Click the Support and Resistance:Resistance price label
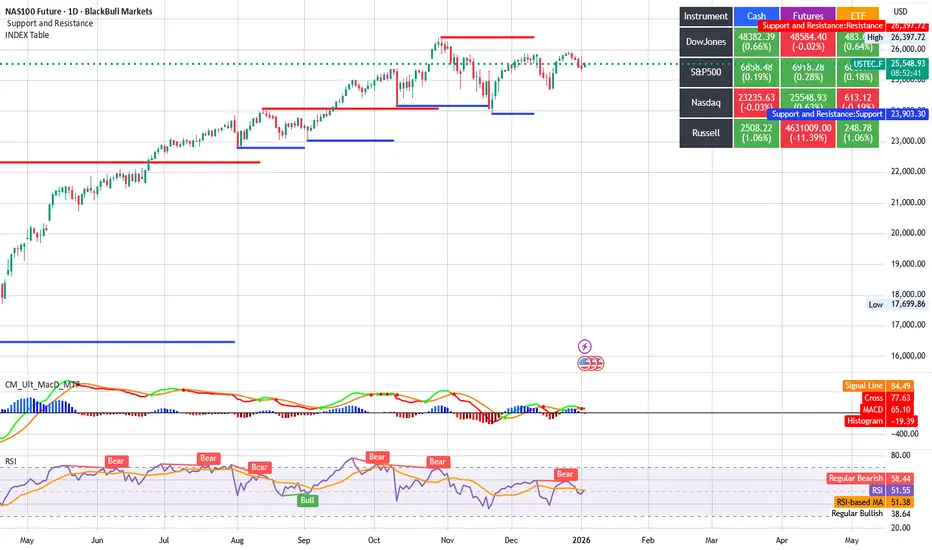 [x=822, y=26]
